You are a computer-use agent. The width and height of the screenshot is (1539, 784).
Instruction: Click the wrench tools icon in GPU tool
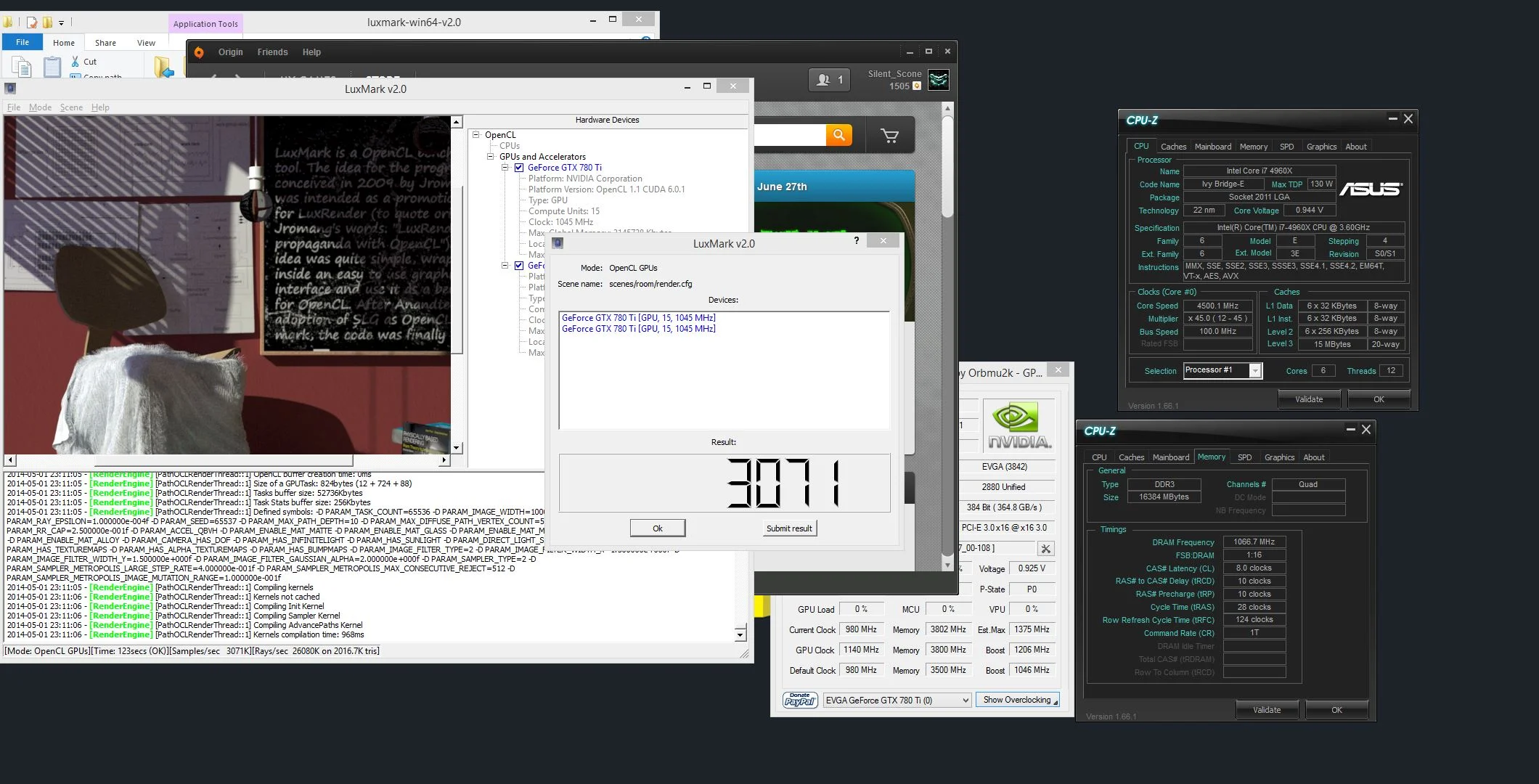(x=1045, y=549)
